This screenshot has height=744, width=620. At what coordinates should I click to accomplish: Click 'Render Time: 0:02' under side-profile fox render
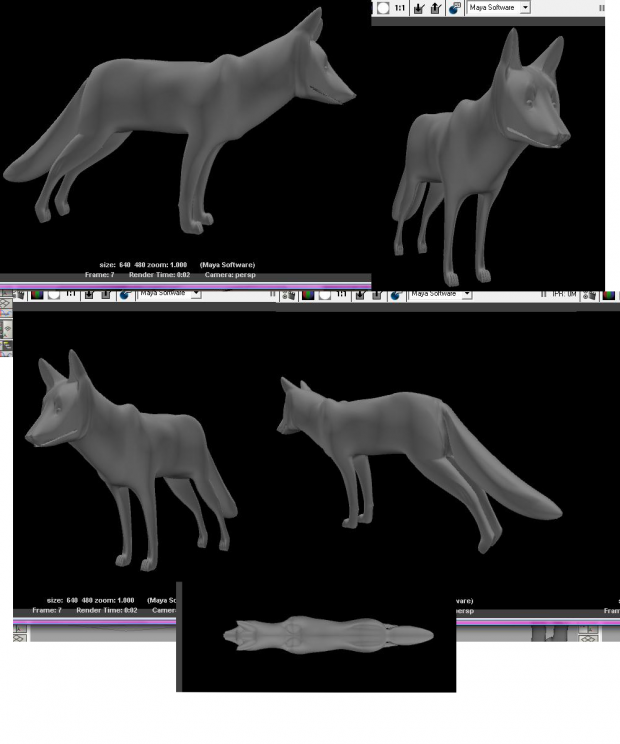point(159,275)
